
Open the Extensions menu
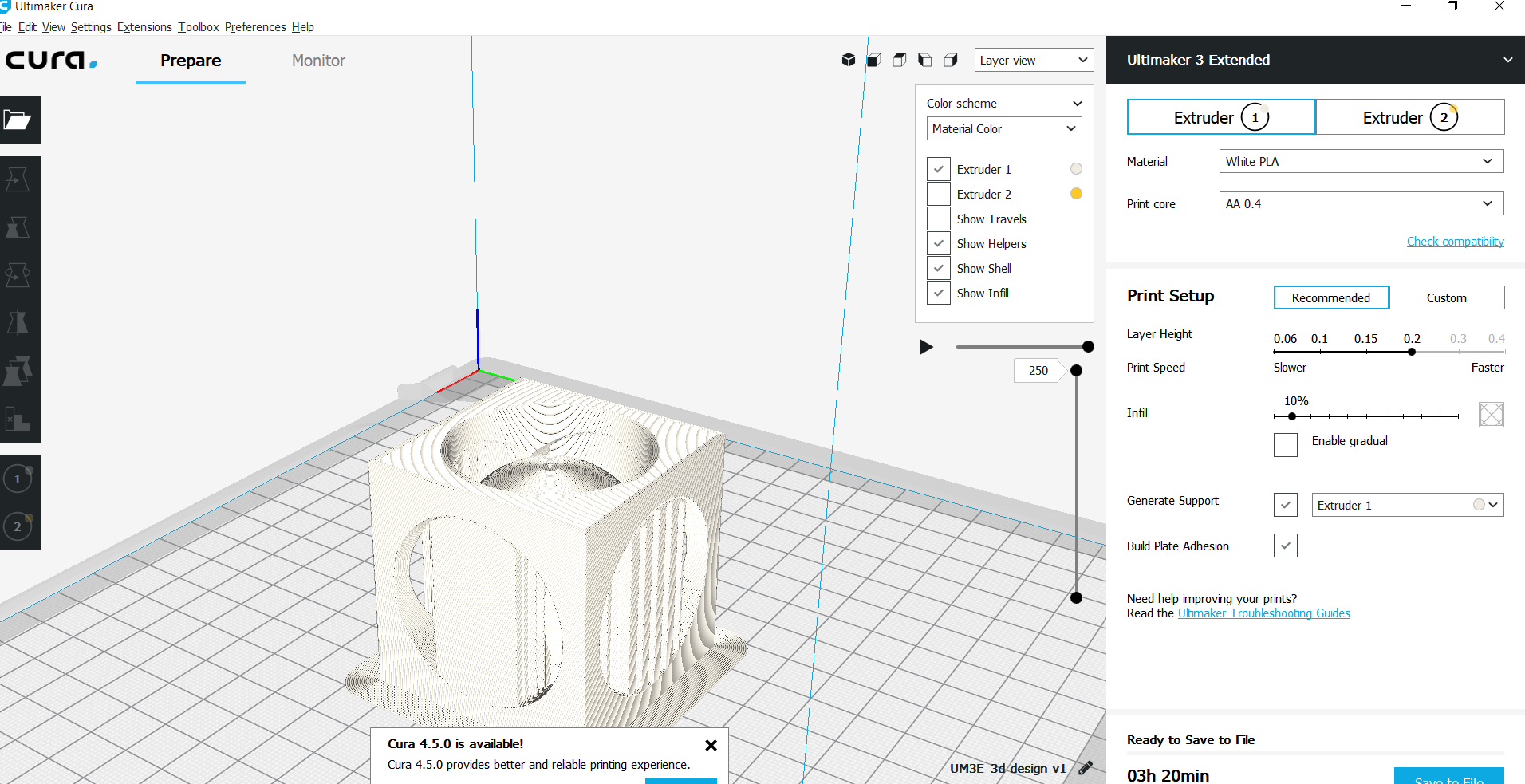(144, 27)
